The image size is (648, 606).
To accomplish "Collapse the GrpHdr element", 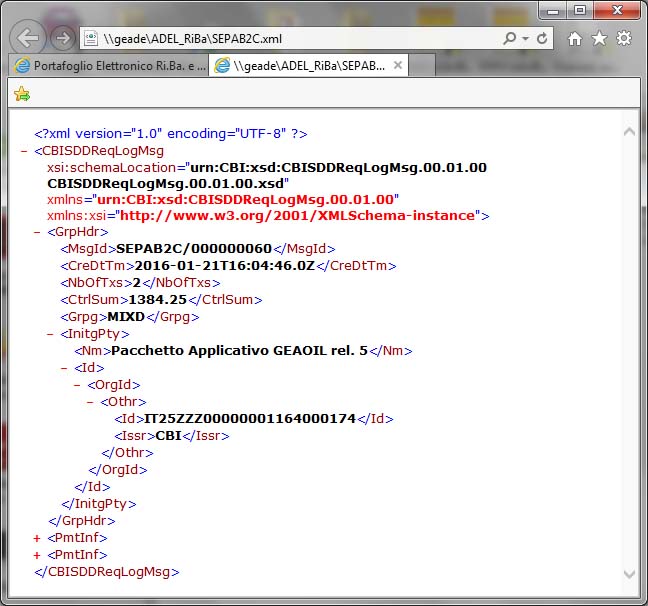I will click(37, 232).
